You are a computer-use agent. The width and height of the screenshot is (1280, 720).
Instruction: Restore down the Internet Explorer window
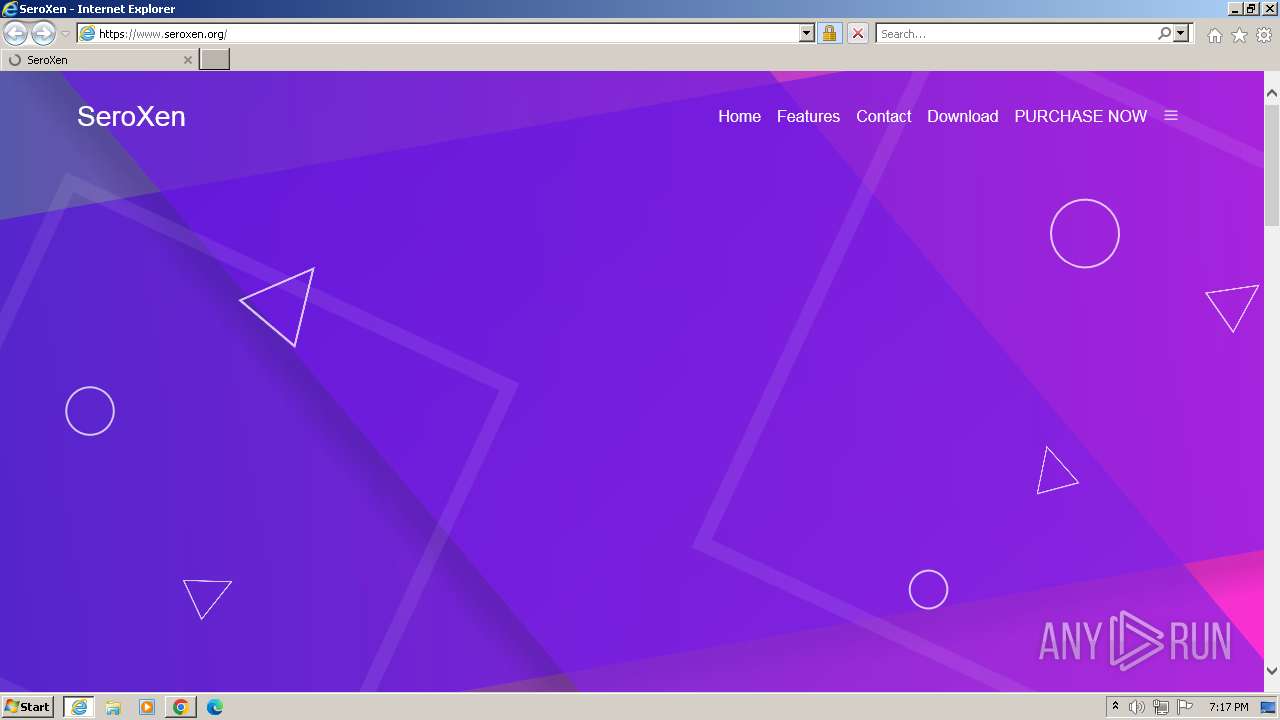1251,9
